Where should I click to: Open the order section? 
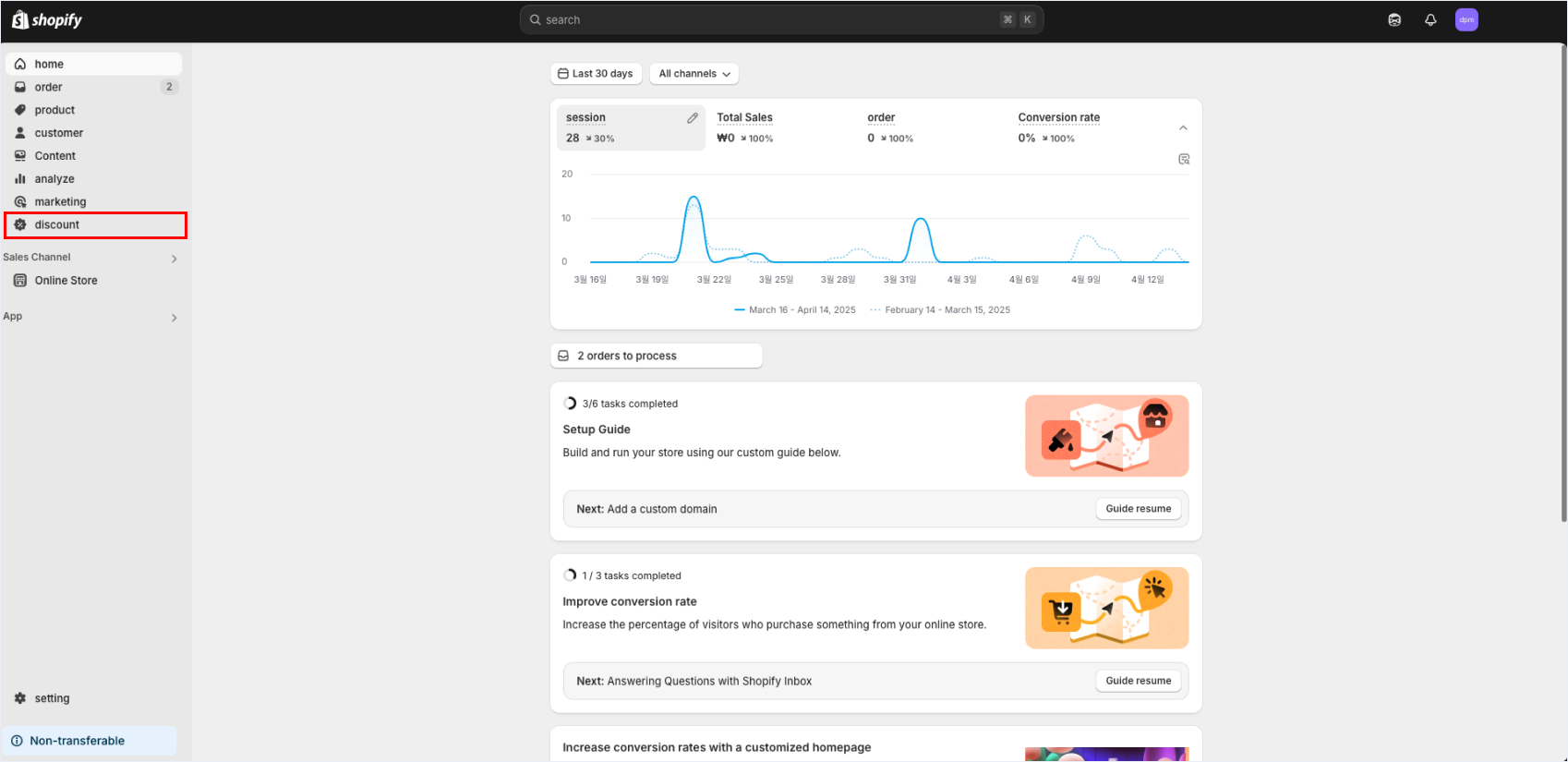click(x=93, y=87)
